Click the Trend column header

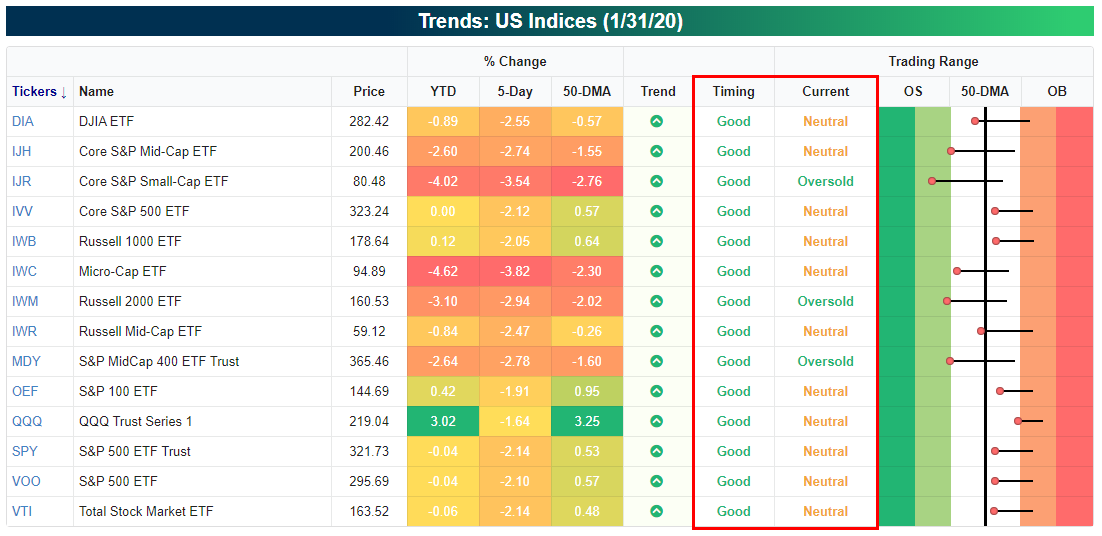[658, 91]
